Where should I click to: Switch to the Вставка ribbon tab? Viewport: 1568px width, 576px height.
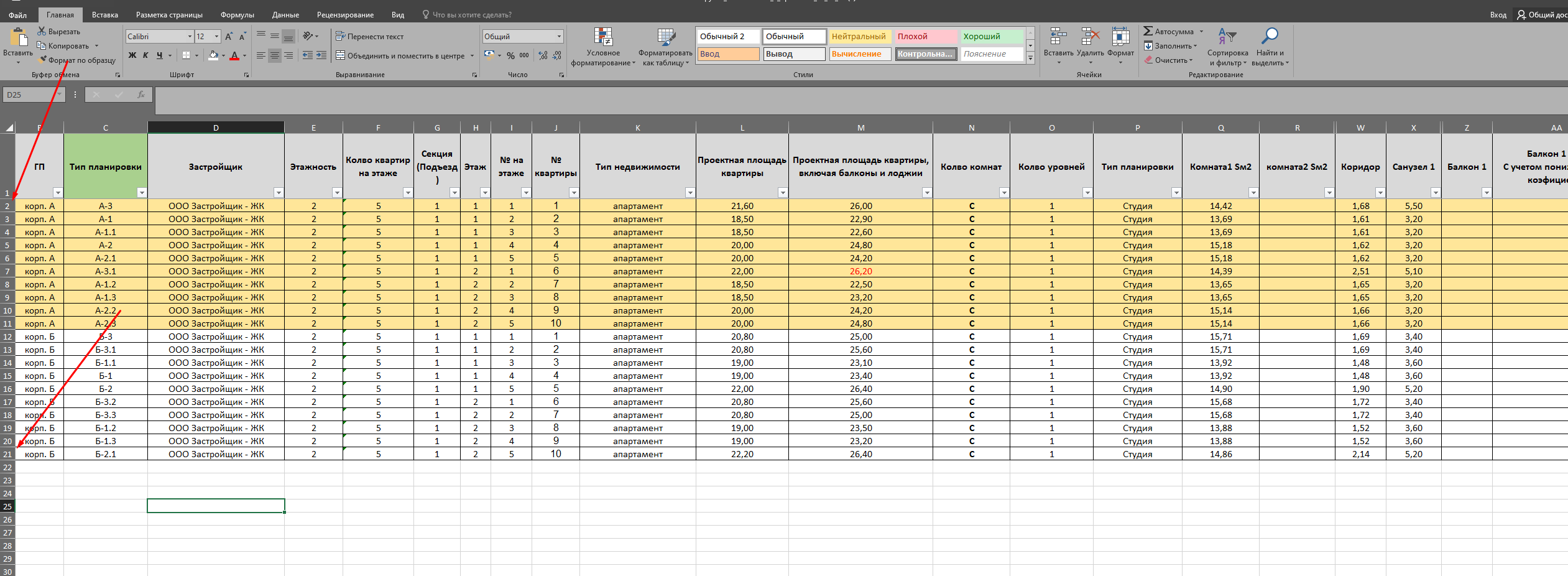(105, 15)
